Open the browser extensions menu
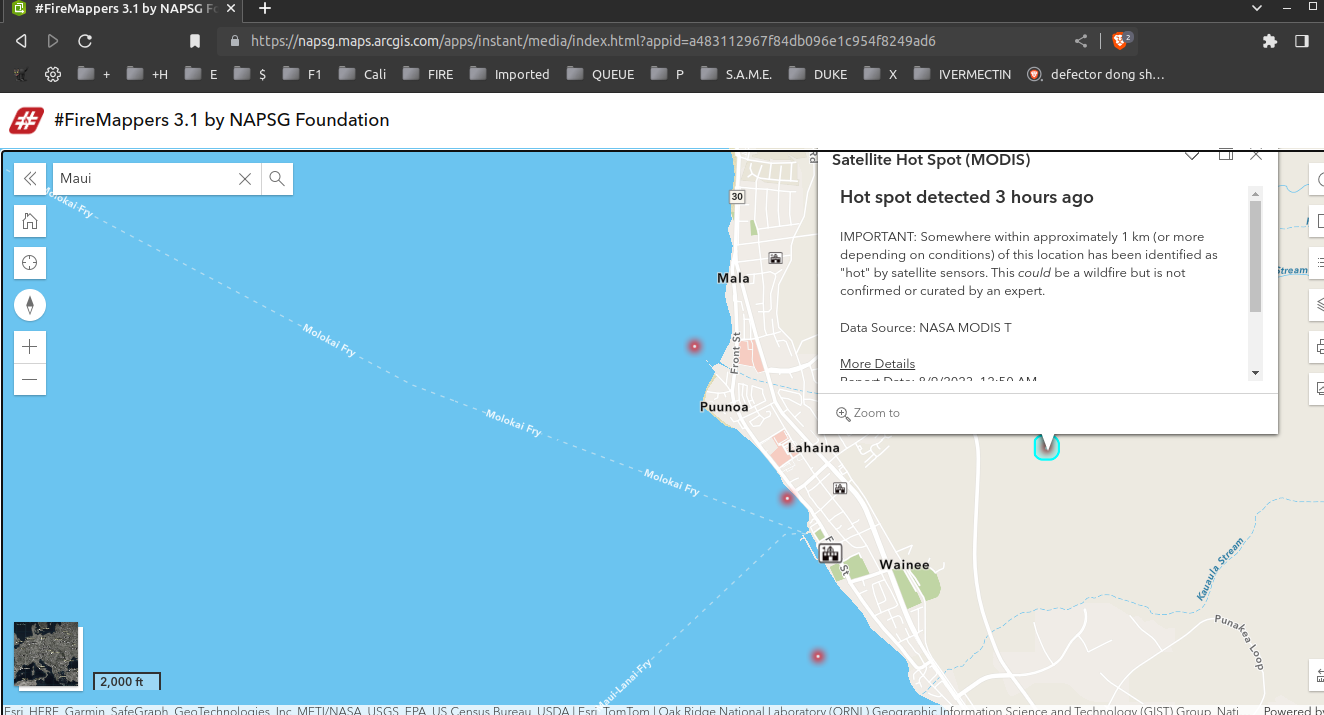 [1270, 41]
